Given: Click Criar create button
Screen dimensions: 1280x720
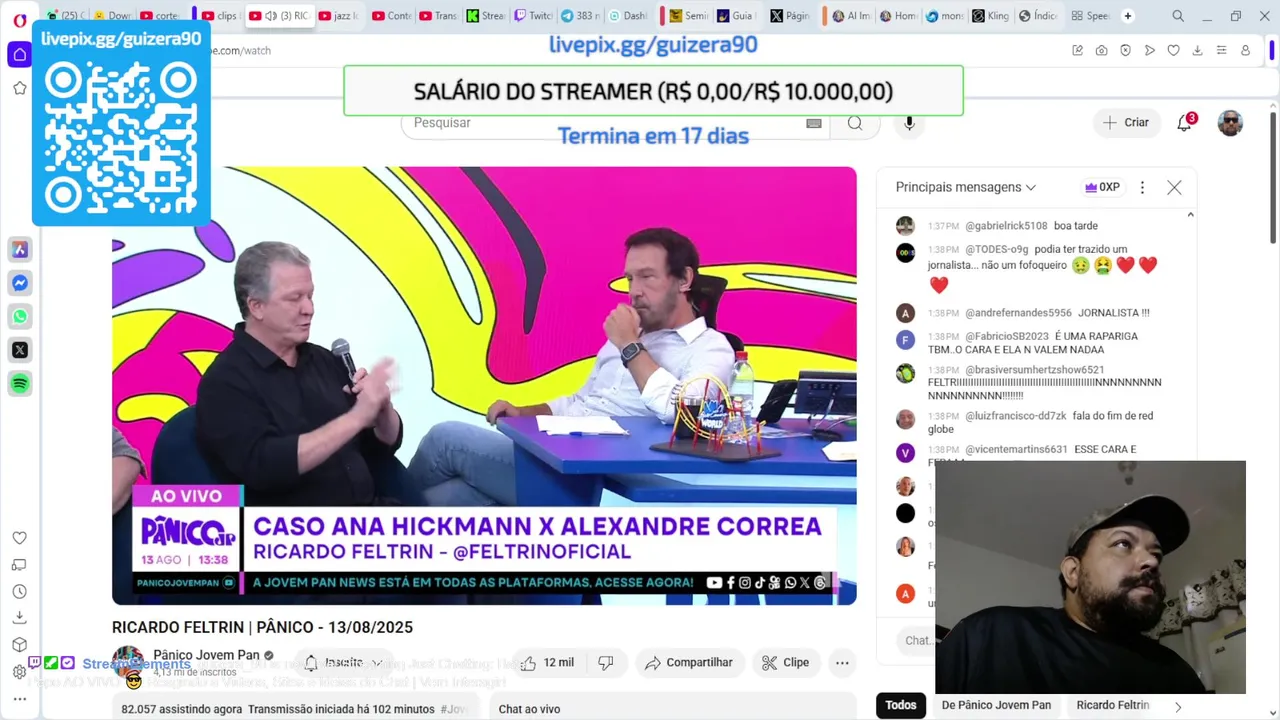Looking at the screenshot, I should tap(1126, 122).
